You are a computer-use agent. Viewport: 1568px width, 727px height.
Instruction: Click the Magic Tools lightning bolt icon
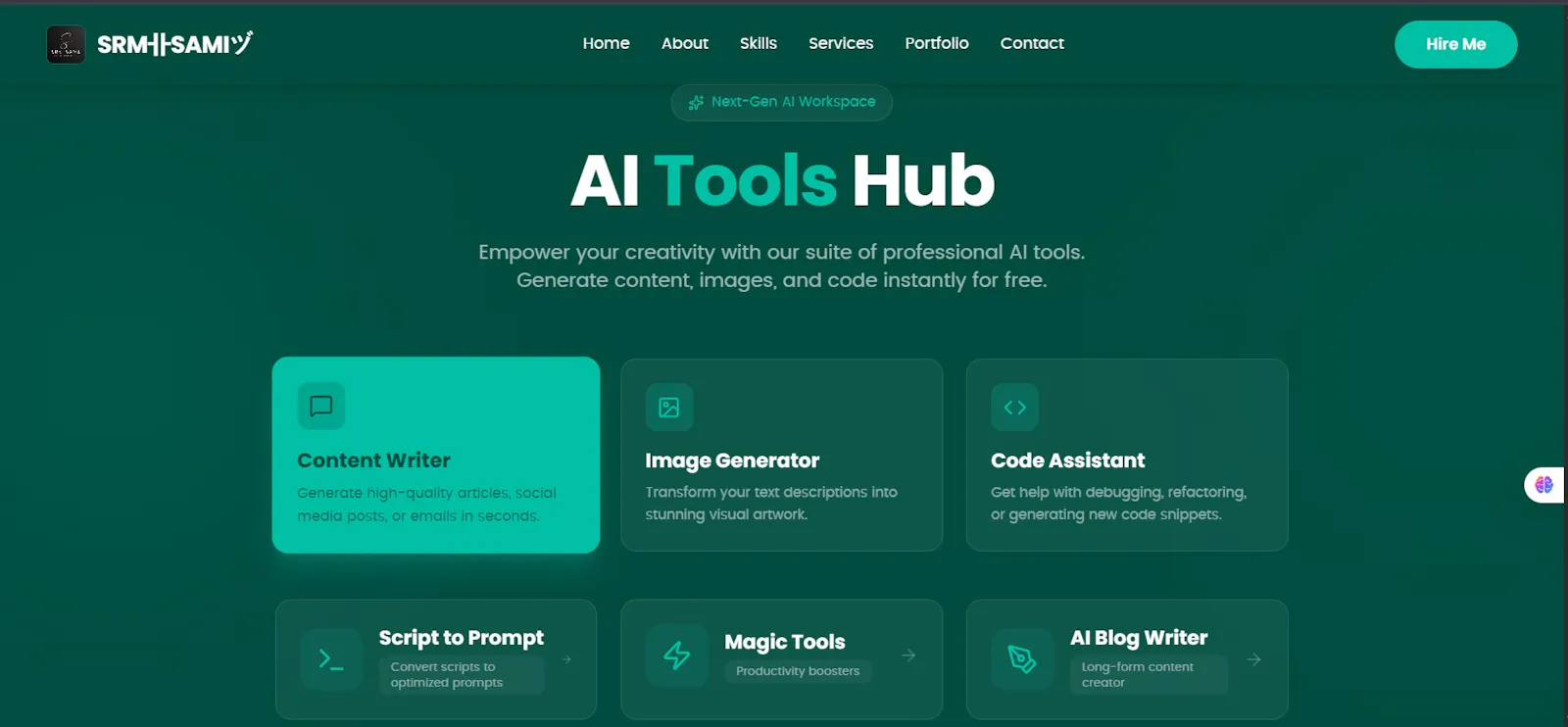(x=677, y=655)
